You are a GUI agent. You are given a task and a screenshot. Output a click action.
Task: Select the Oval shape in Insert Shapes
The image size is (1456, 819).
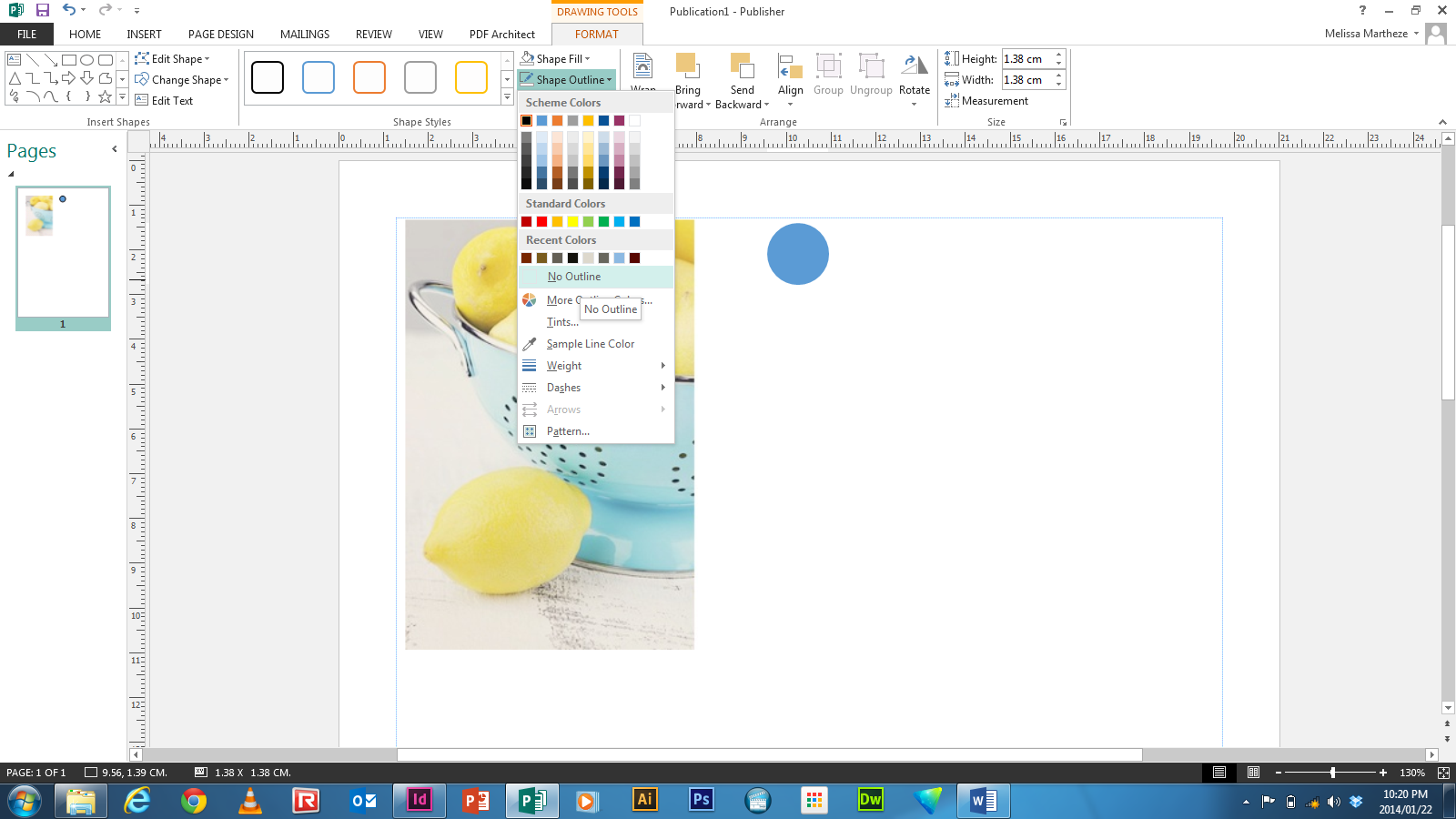tap(86, 58)
